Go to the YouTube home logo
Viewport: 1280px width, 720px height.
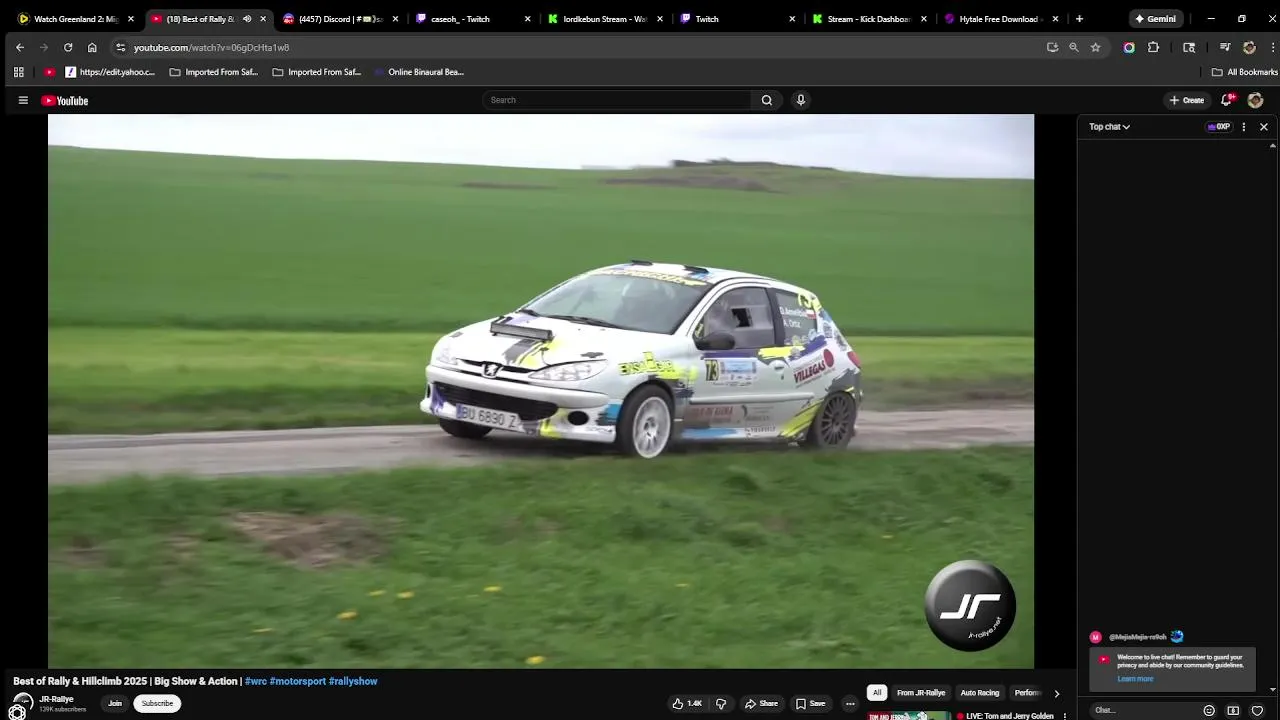coord(65,100)
